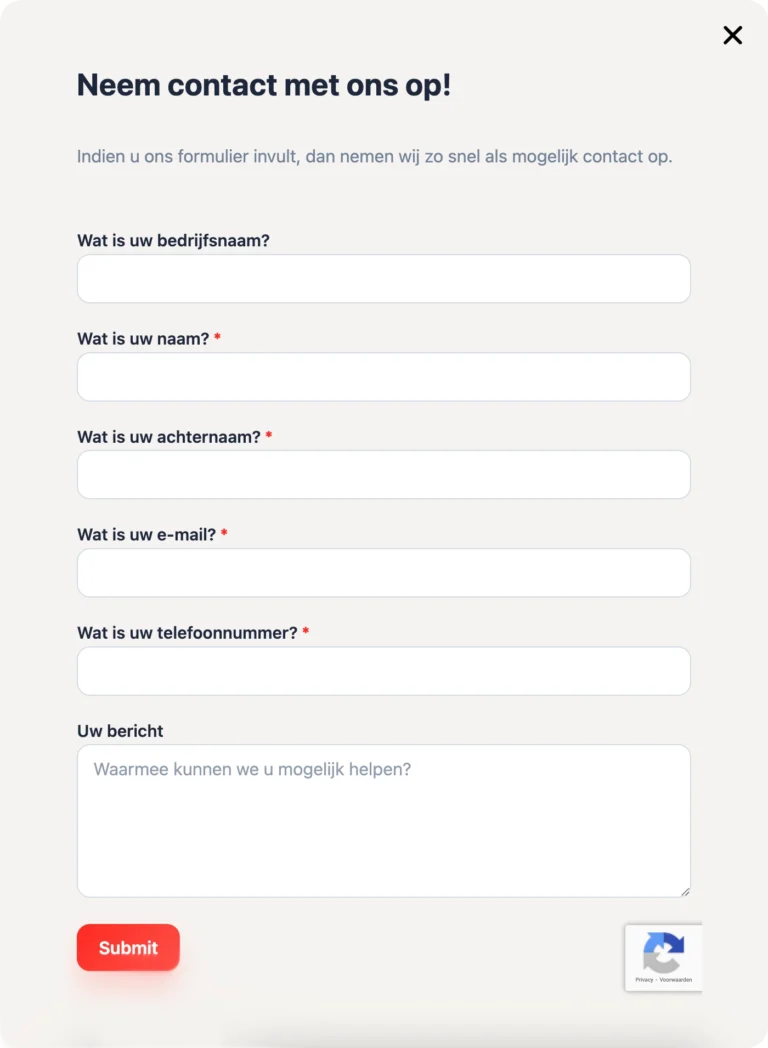Image resolution: width=768 pixels, height=1048 pixels.
Task: Close the contact form with the X icon
Action: (733, 35)
